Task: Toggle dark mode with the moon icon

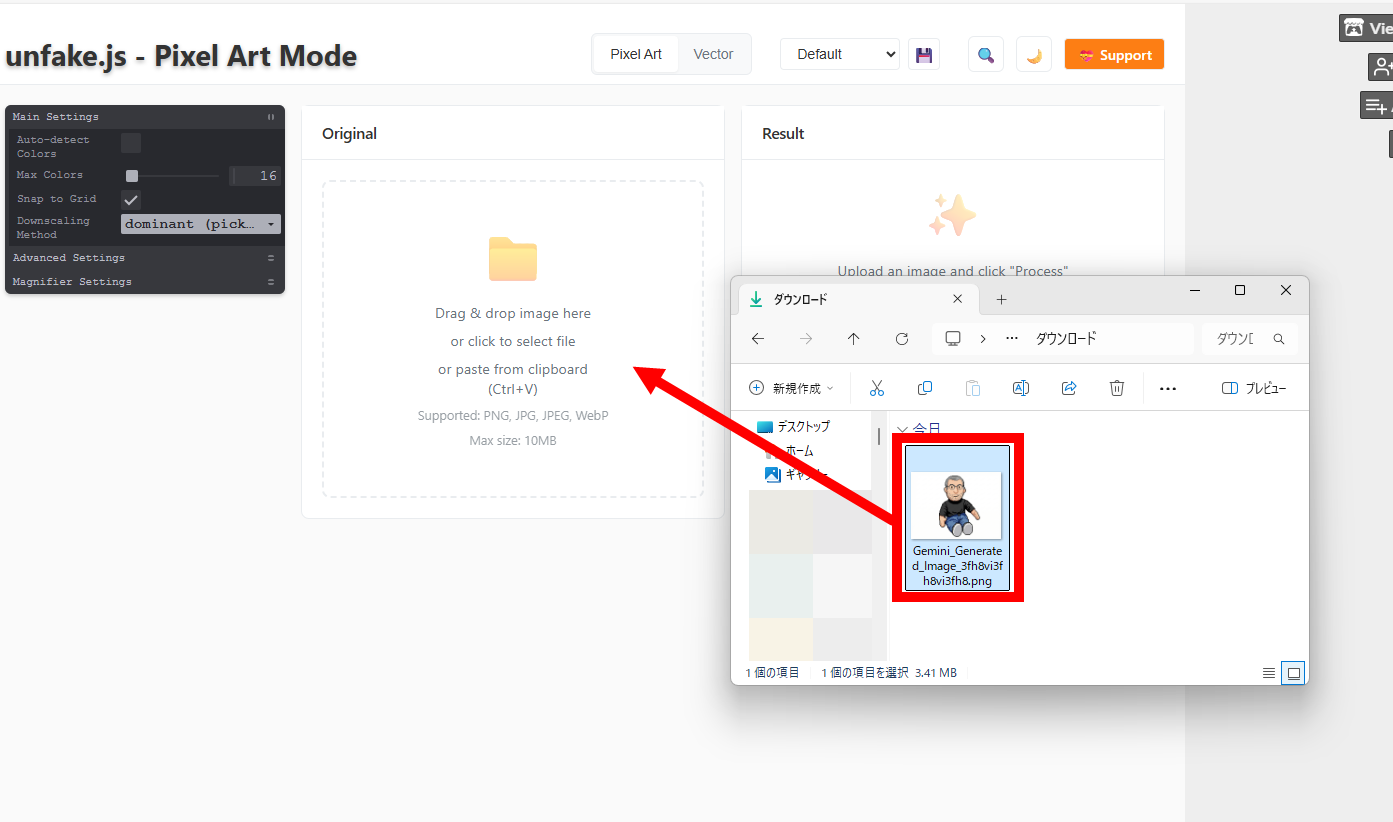Action: (x=1034, y=54)
